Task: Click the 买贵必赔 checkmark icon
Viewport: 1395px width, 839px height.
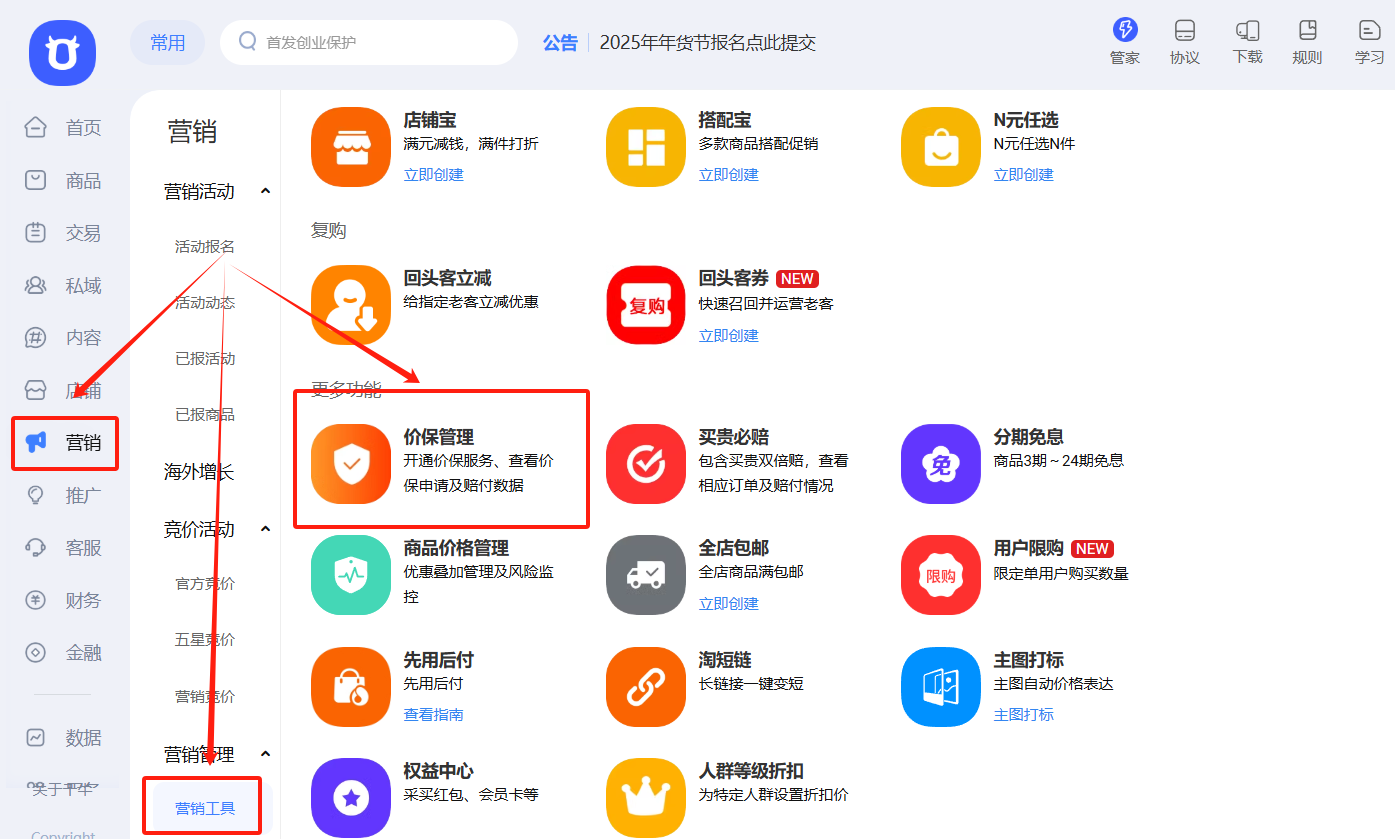Action: tap(646, 464)
